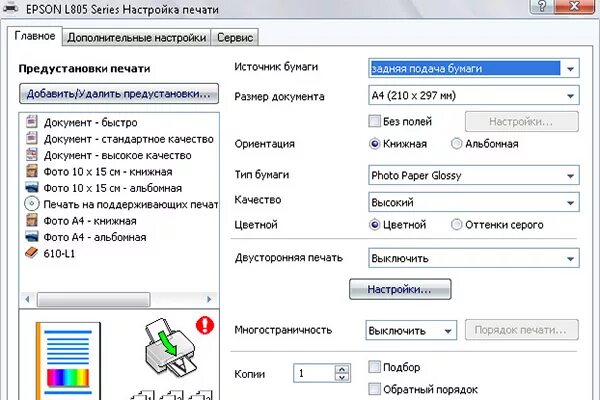Image resolution: width=600 pixels, height=400 pixels.
Task: Click the icon of 'Фото A4 - книжная'
Action: (x=32, y=220)
